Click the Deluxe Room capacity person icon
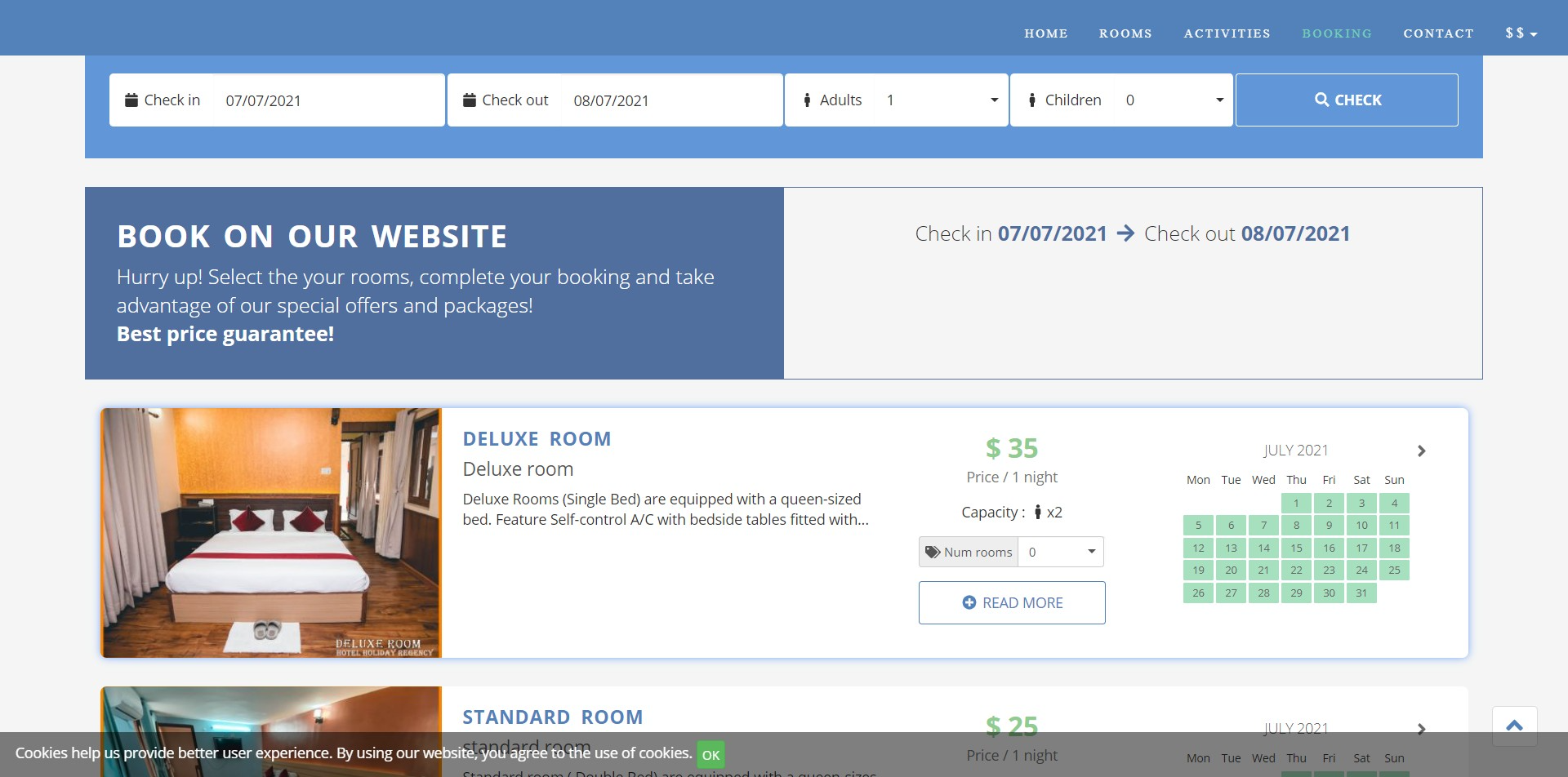 [x=1037, y=512]
